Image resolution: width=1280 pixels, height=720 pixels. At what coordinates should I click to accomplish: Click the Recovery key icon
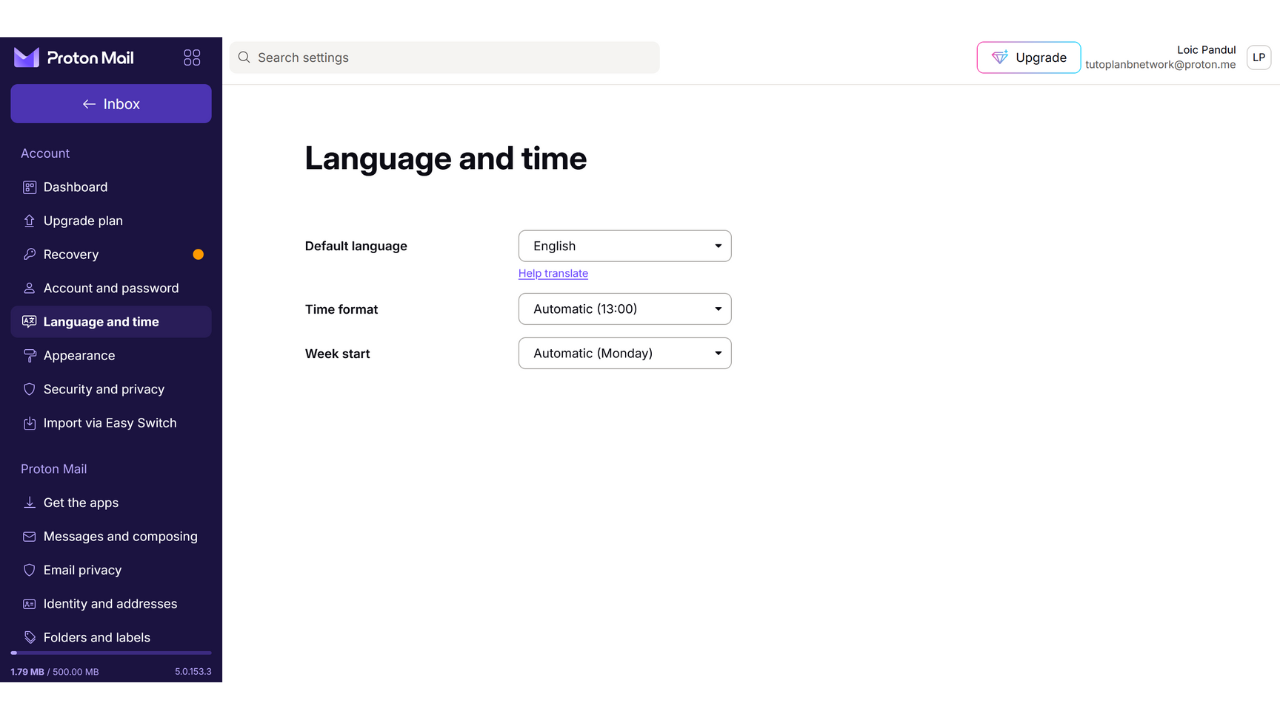[29, 254]
